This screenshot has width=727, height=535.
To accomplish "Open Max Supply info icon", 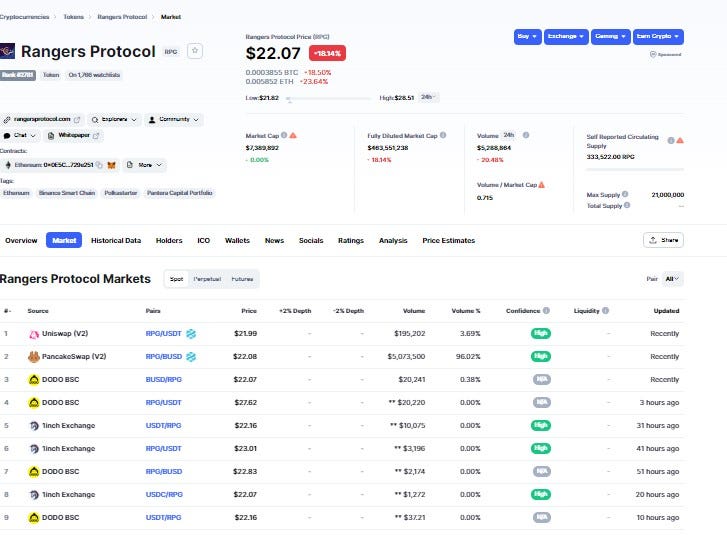I will point(625,194).
